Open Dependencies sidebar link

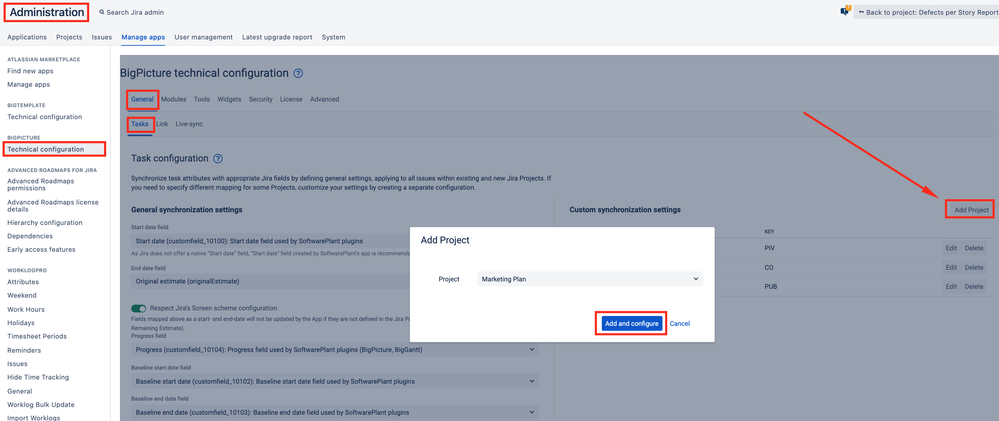30,236
